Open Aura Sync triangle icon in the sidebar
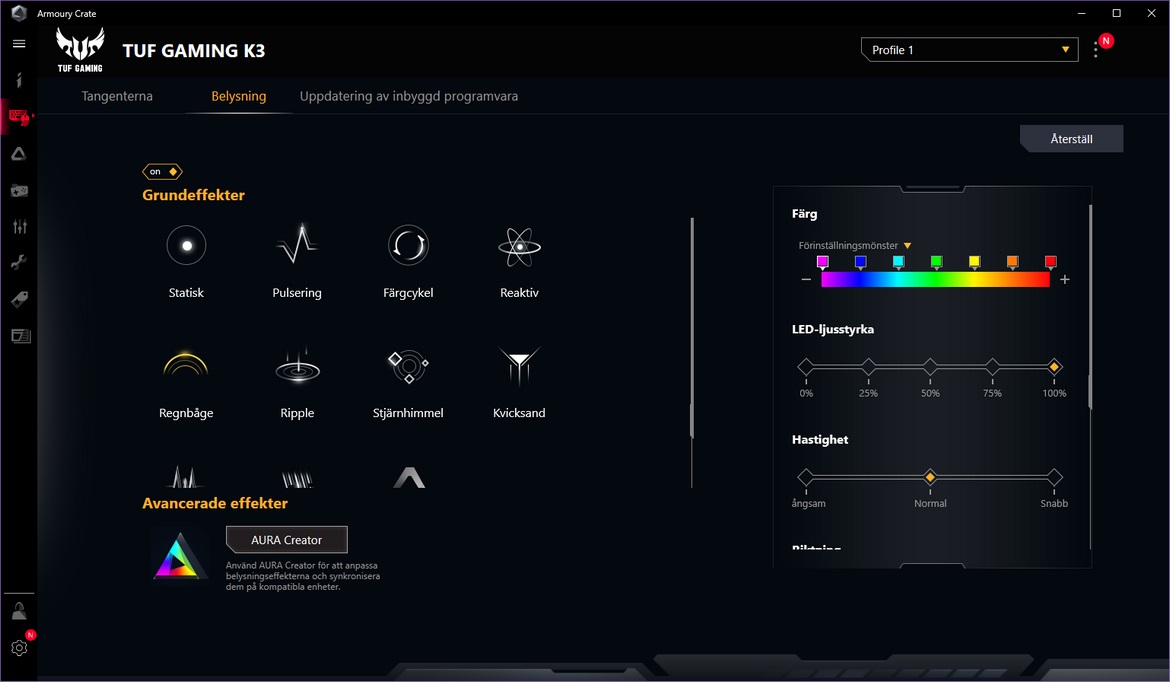This screenshot has height=682, width=1170. (19, 154)
